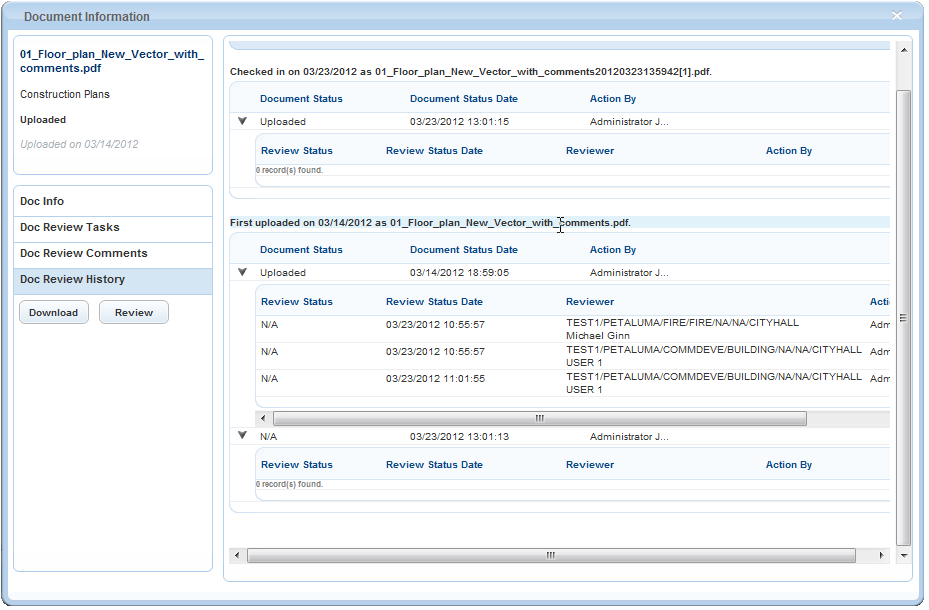Click the bottom horizontal scrollbar thumb
The height and width of the screenshot is (610, 929).
click(x=550, y=555)
